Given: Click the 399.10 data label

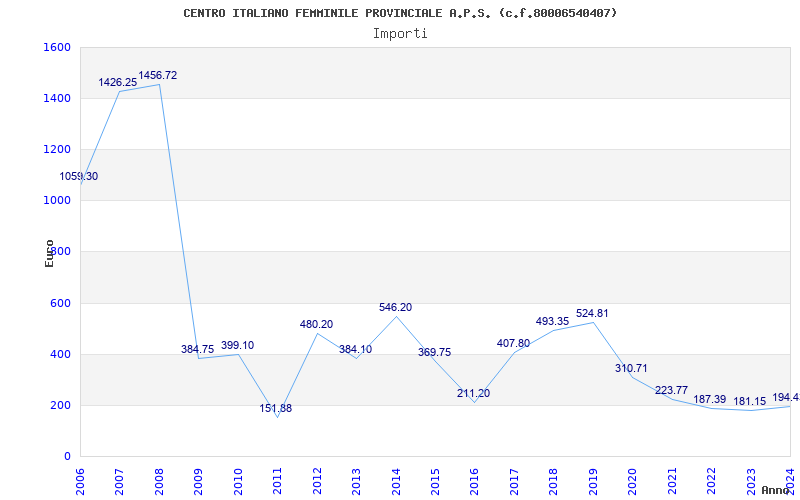Looking at the screenshot, I should (x=237, y=345).
